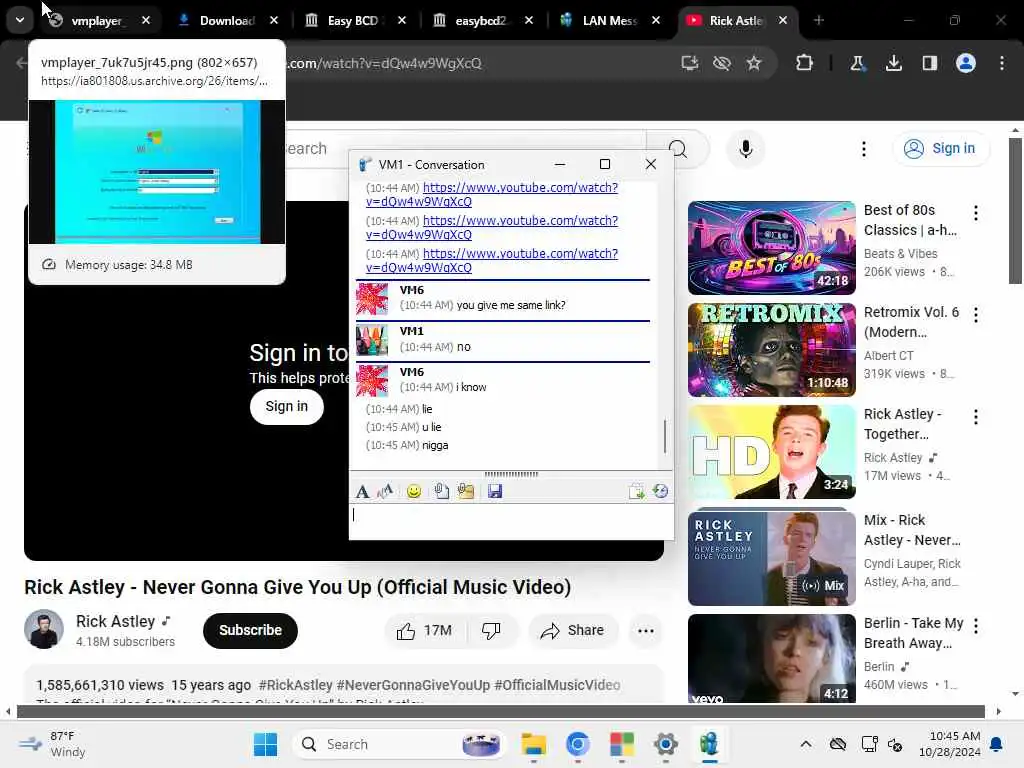Click the conversation window scrollbar
1024x768 pixels.
coord(665,436)
